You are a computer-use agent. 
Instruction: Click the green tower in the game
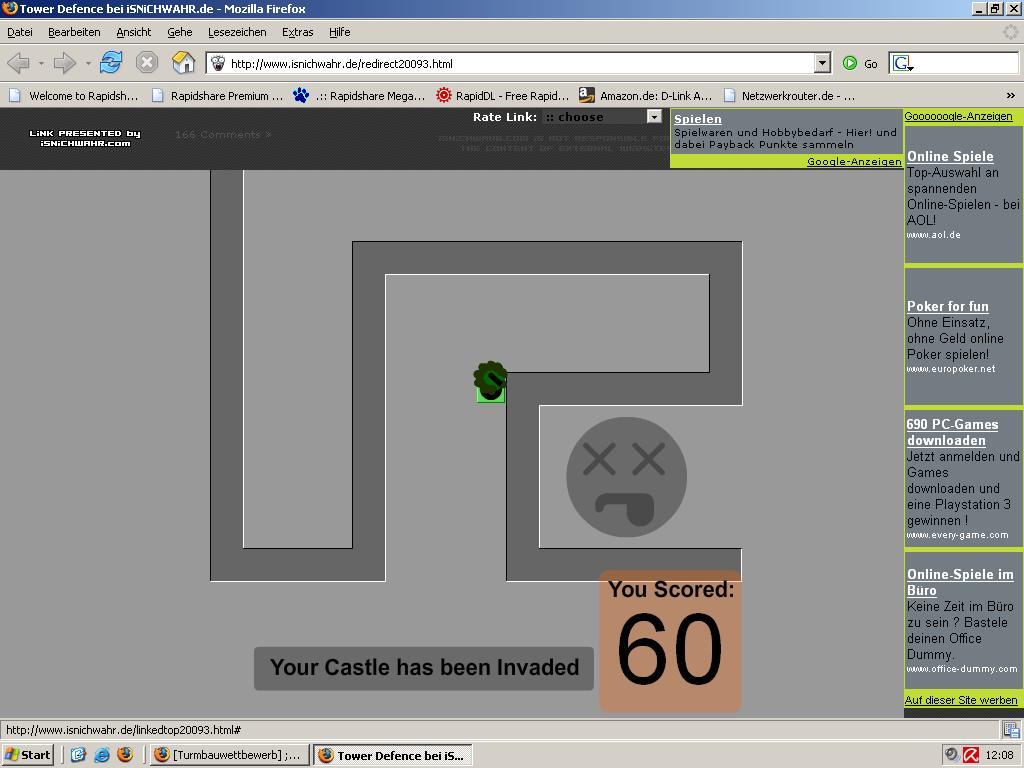coord(490,383)
